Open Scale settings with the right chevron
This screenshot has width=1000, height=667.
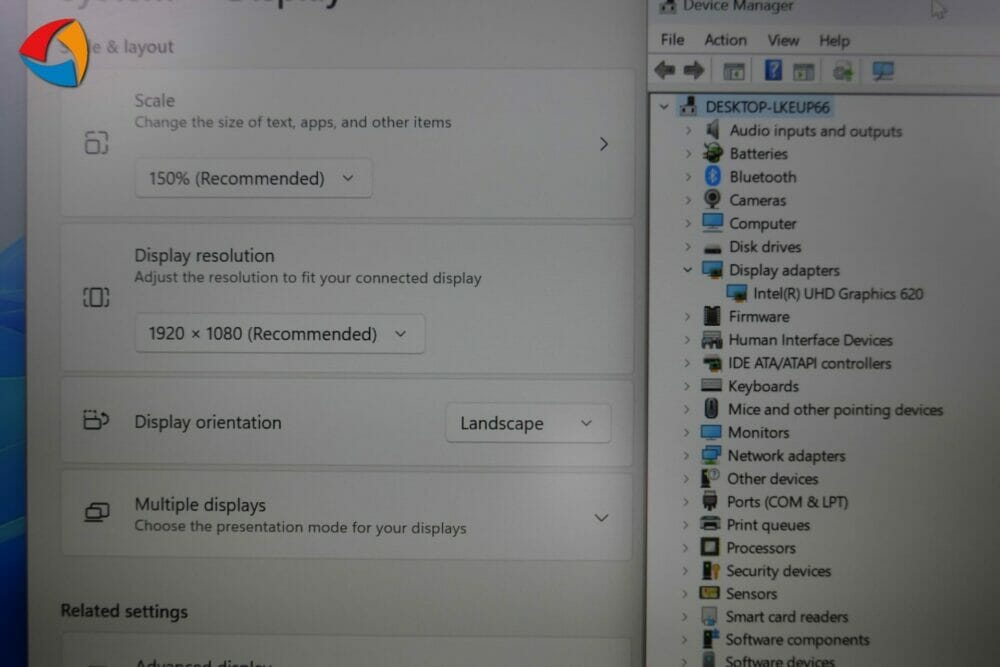pos(603,144)
